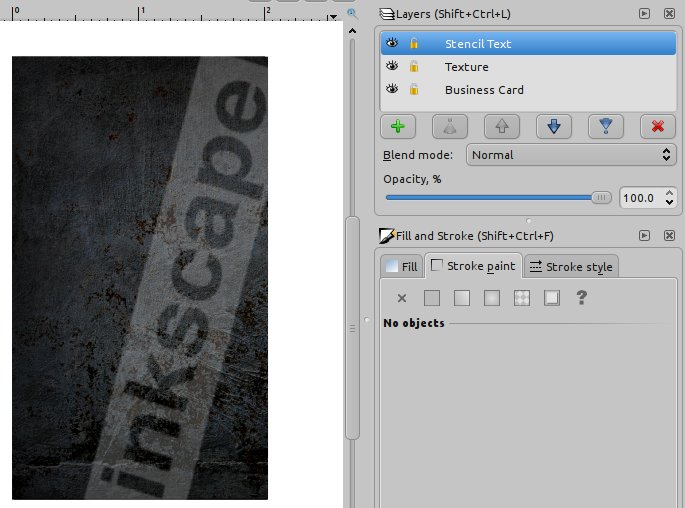This screenshot has width=685, height=508.
Task: Toggle lock on Business Card layer
Action: (x=413, y=90)
